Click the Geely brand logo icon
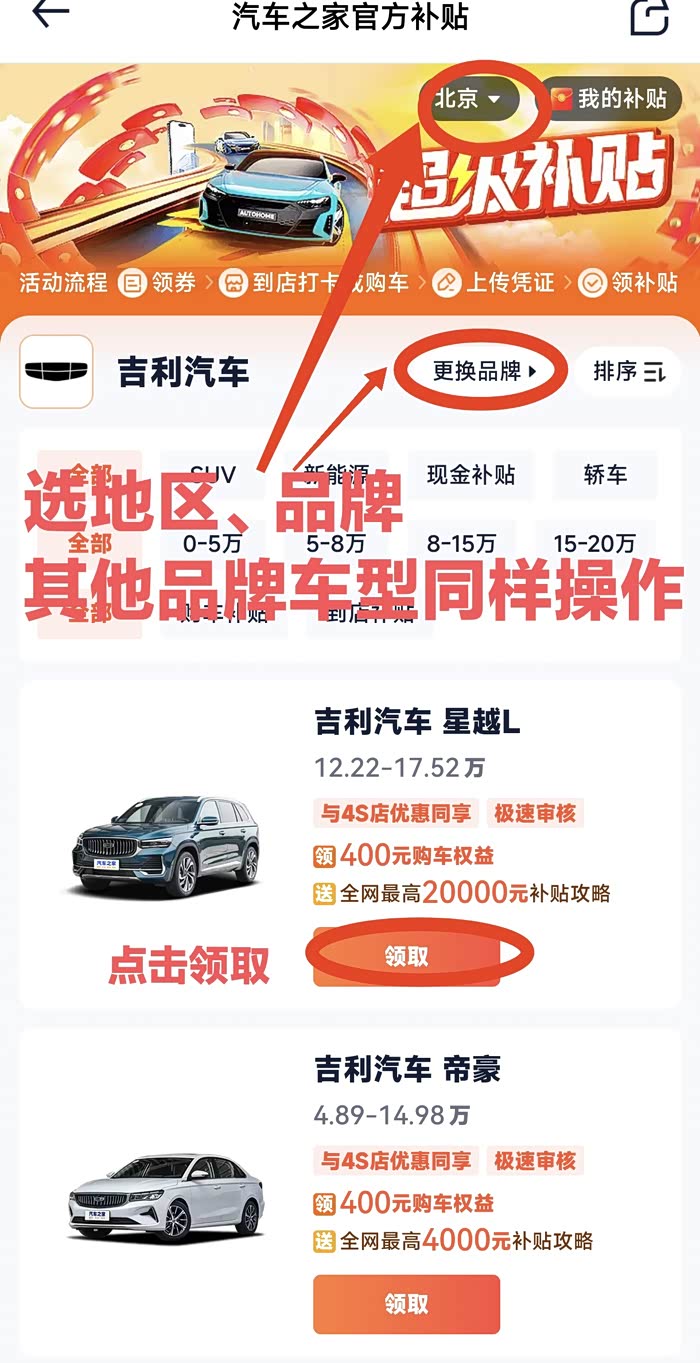The height and width of the screenshot is (1363, 700). tap(56, 372)
